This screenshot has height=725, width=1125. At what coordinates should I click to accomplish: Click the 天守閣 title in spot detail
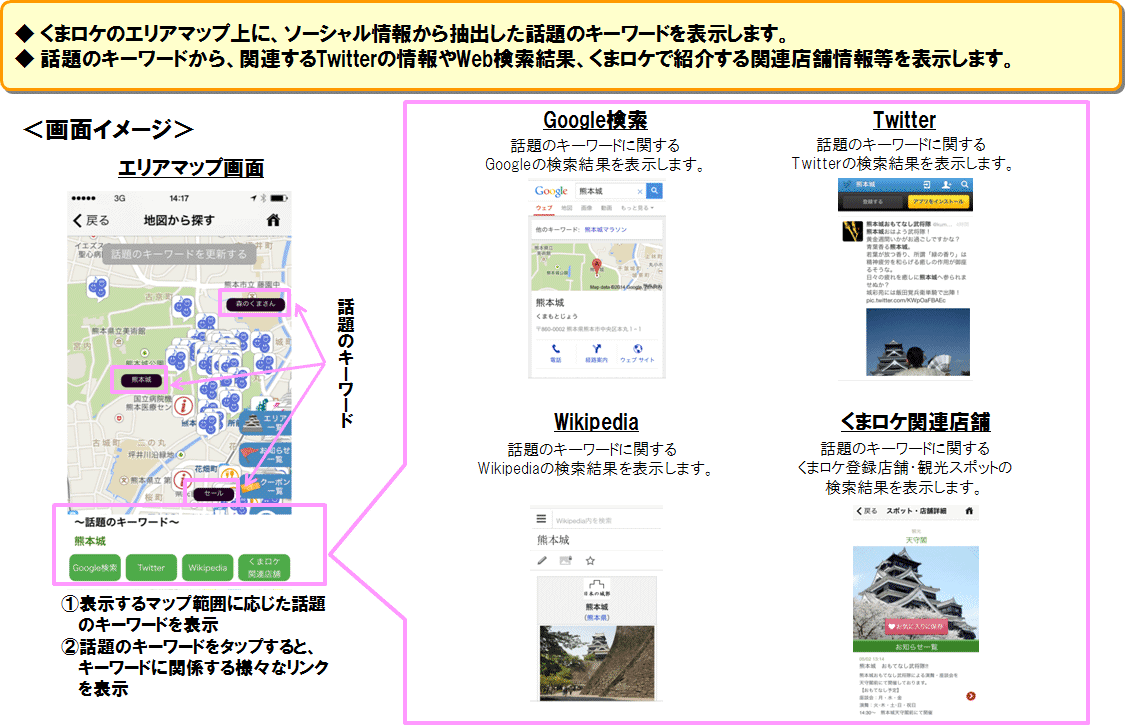click(916, 540)
